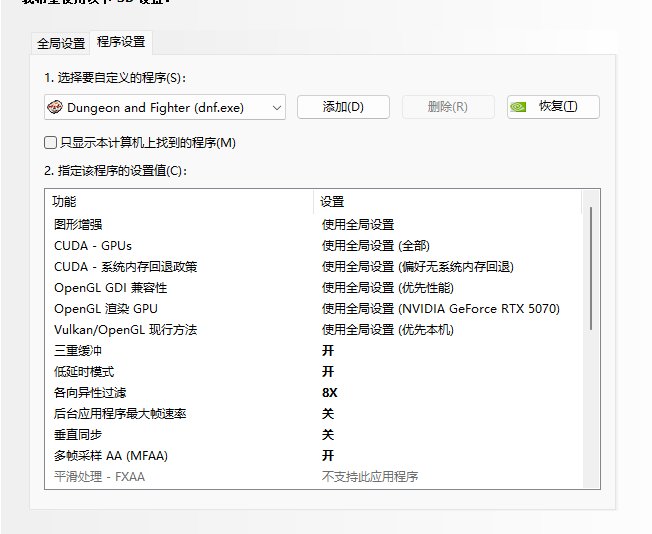Screen dimensions: 652x534
Task: Select the 低延时模式 row
Action: pos(314,371)
